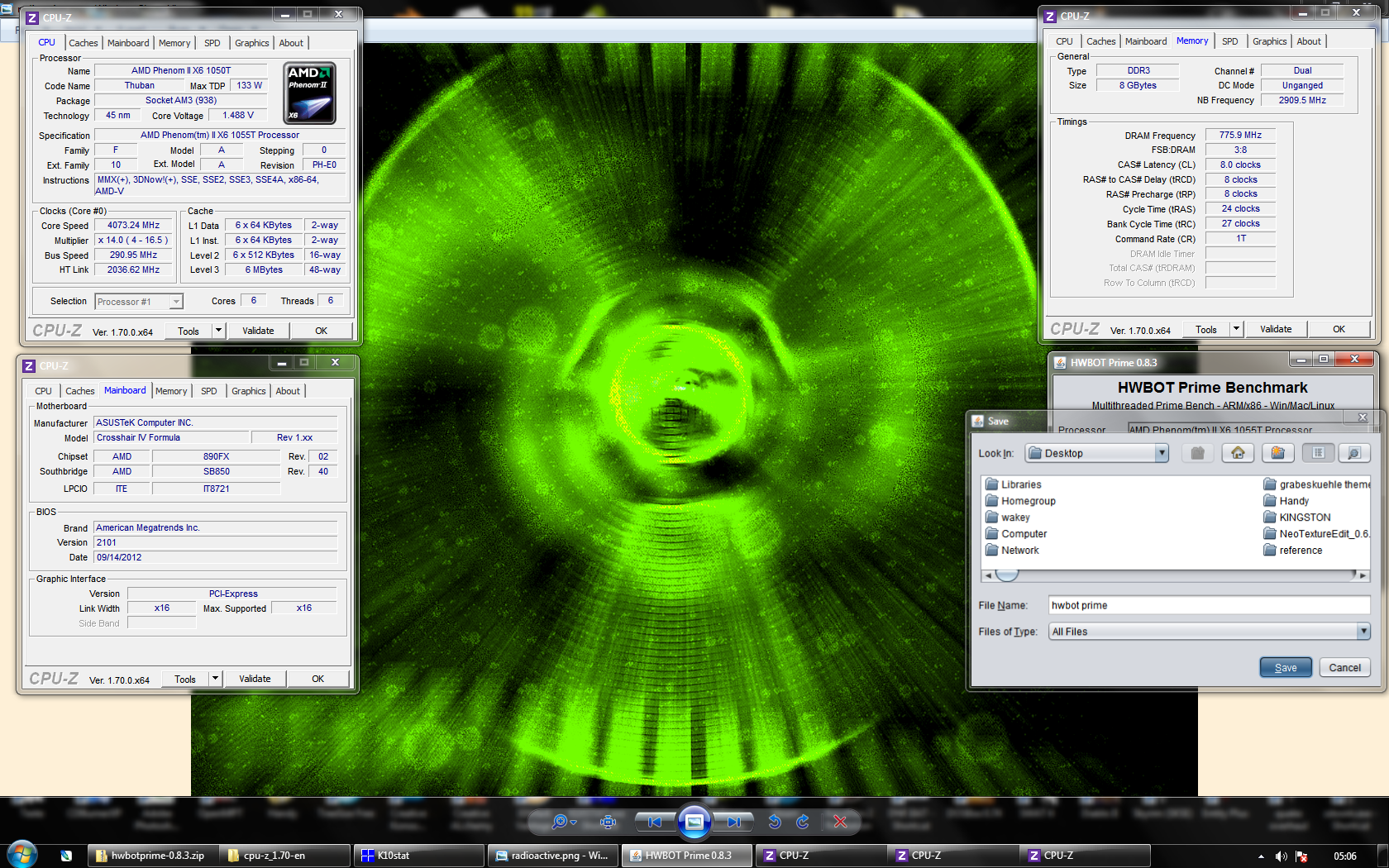The image size is (1389, 868).
Task: Click right scroll arrow in Save dialog
Action: coord(1363,575)
